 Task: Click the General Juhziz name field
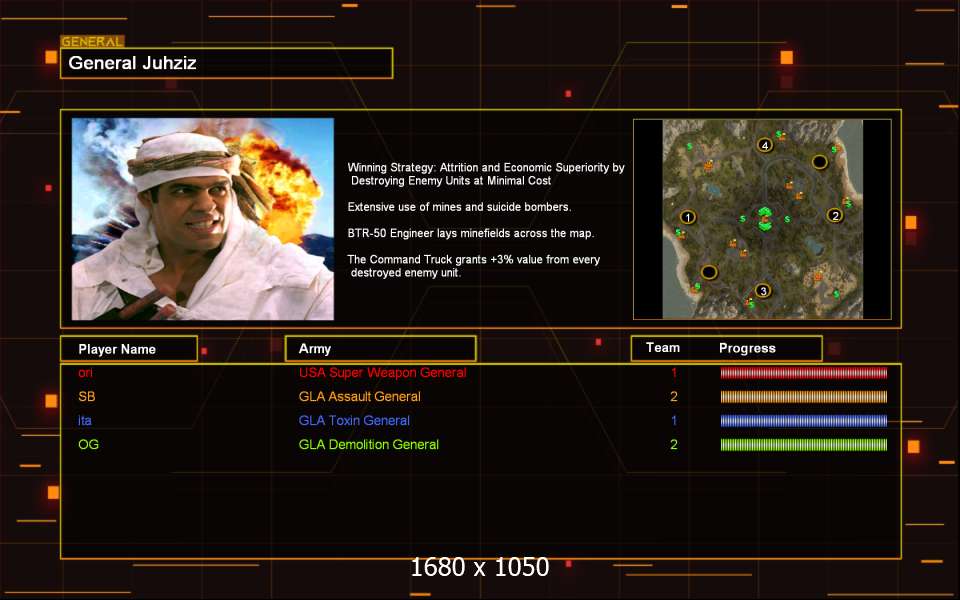[227, 63]
